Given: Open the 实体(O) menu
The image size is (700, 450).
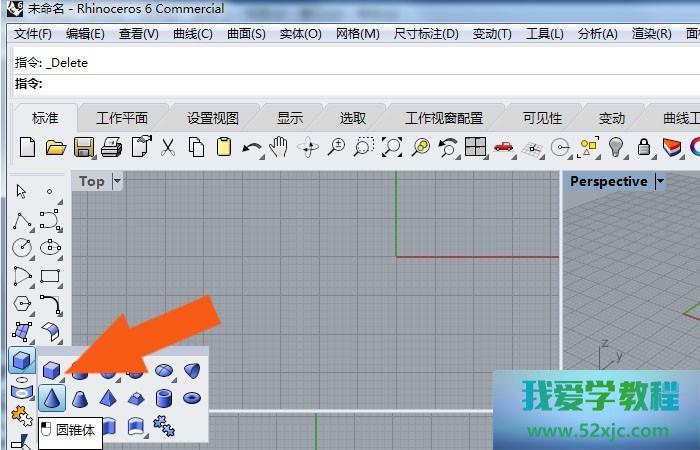Looking at the screenshot, I should [300, 33].
